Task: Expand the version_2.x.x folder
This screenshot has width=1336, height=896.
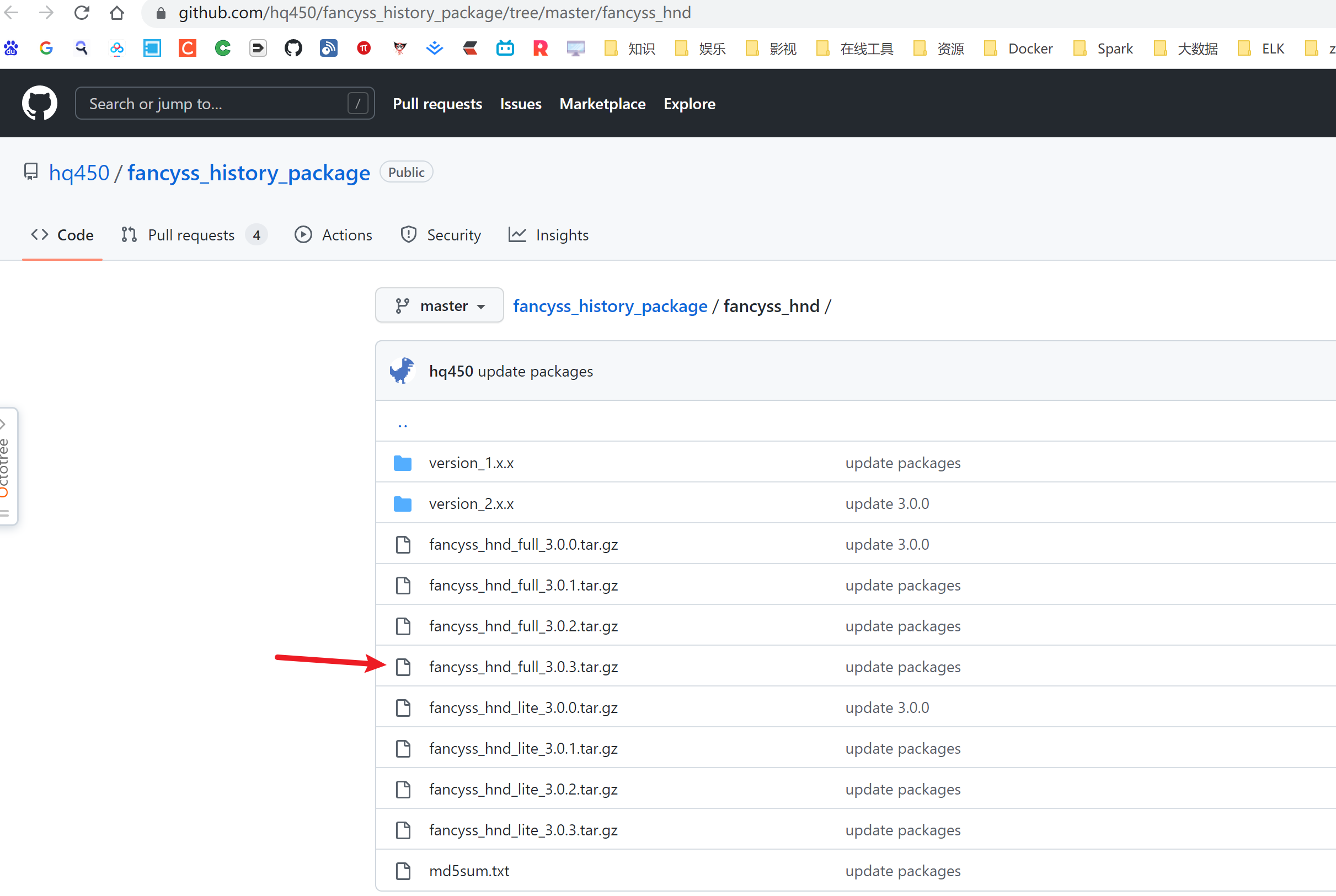Action: point(472,503)
